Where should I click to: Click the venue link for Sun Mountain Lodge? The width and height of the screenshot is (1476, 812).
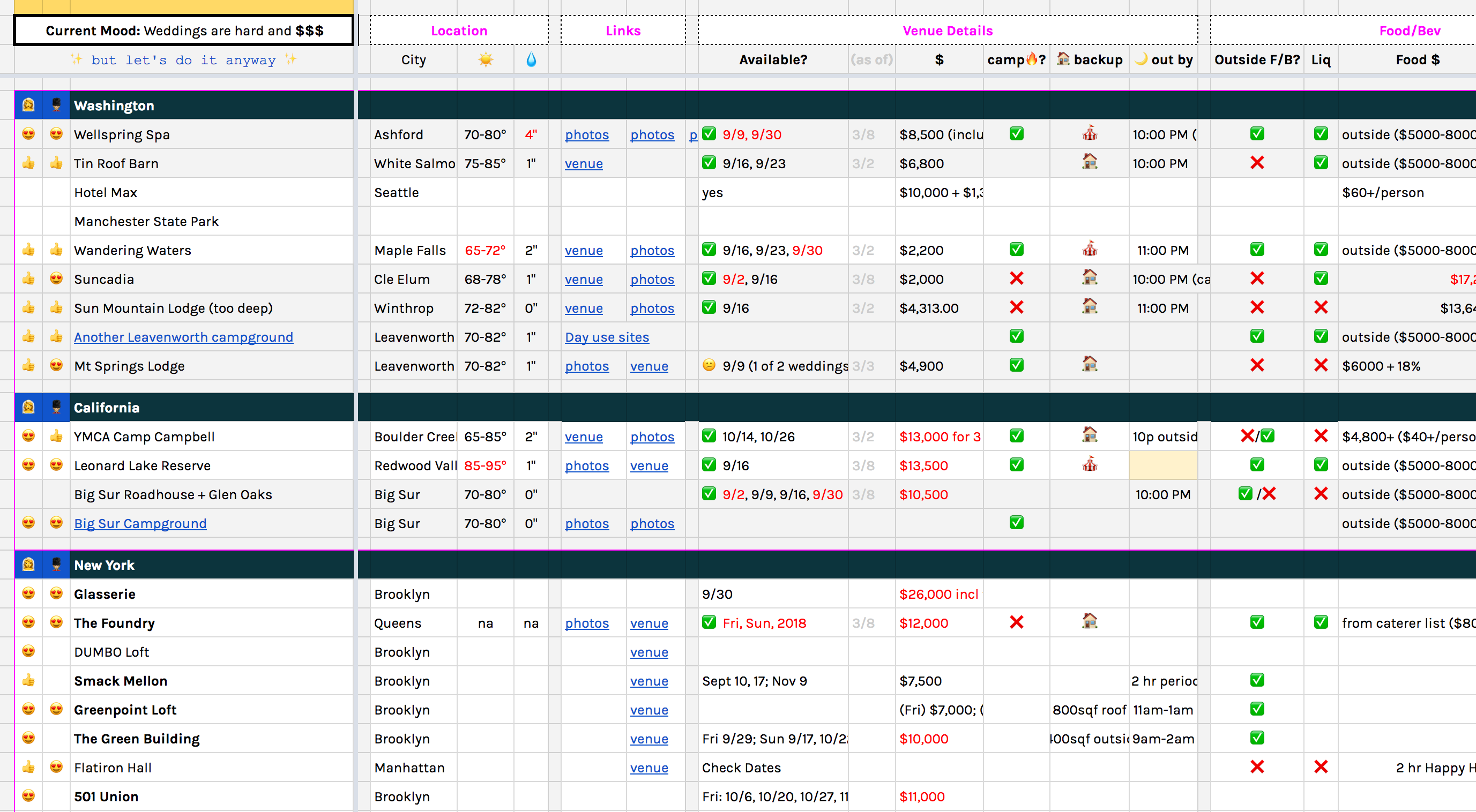click(x=583, y=308)
